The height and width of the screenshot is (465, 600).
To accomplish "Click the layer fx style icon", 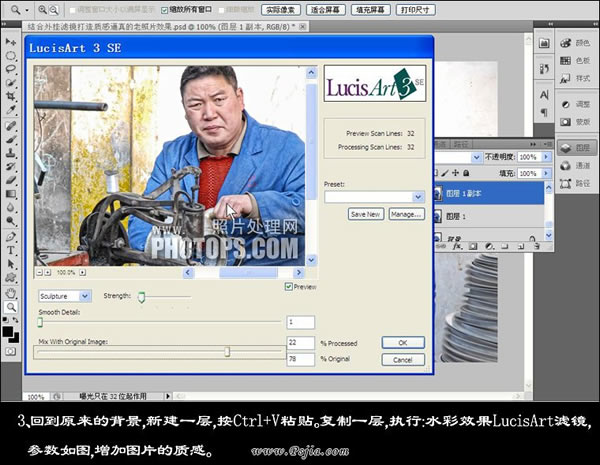I will (457, 246).
